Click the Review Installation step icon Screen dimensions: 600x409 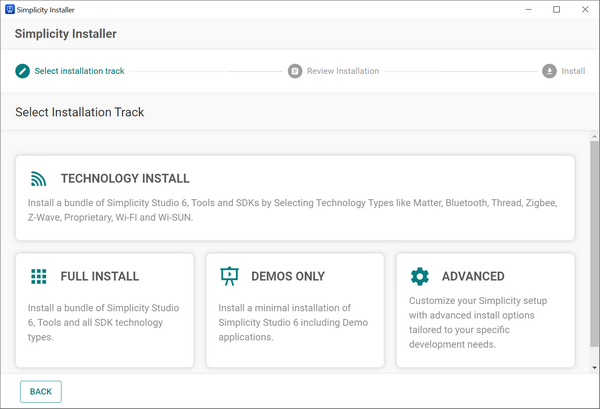click(295, 71)
